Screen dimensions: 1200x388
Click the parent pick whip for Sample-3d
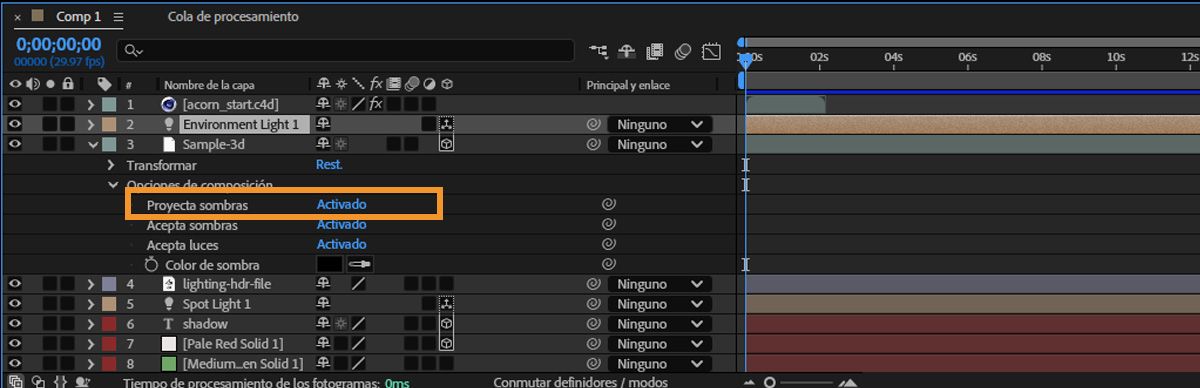(x=593, y=145)
